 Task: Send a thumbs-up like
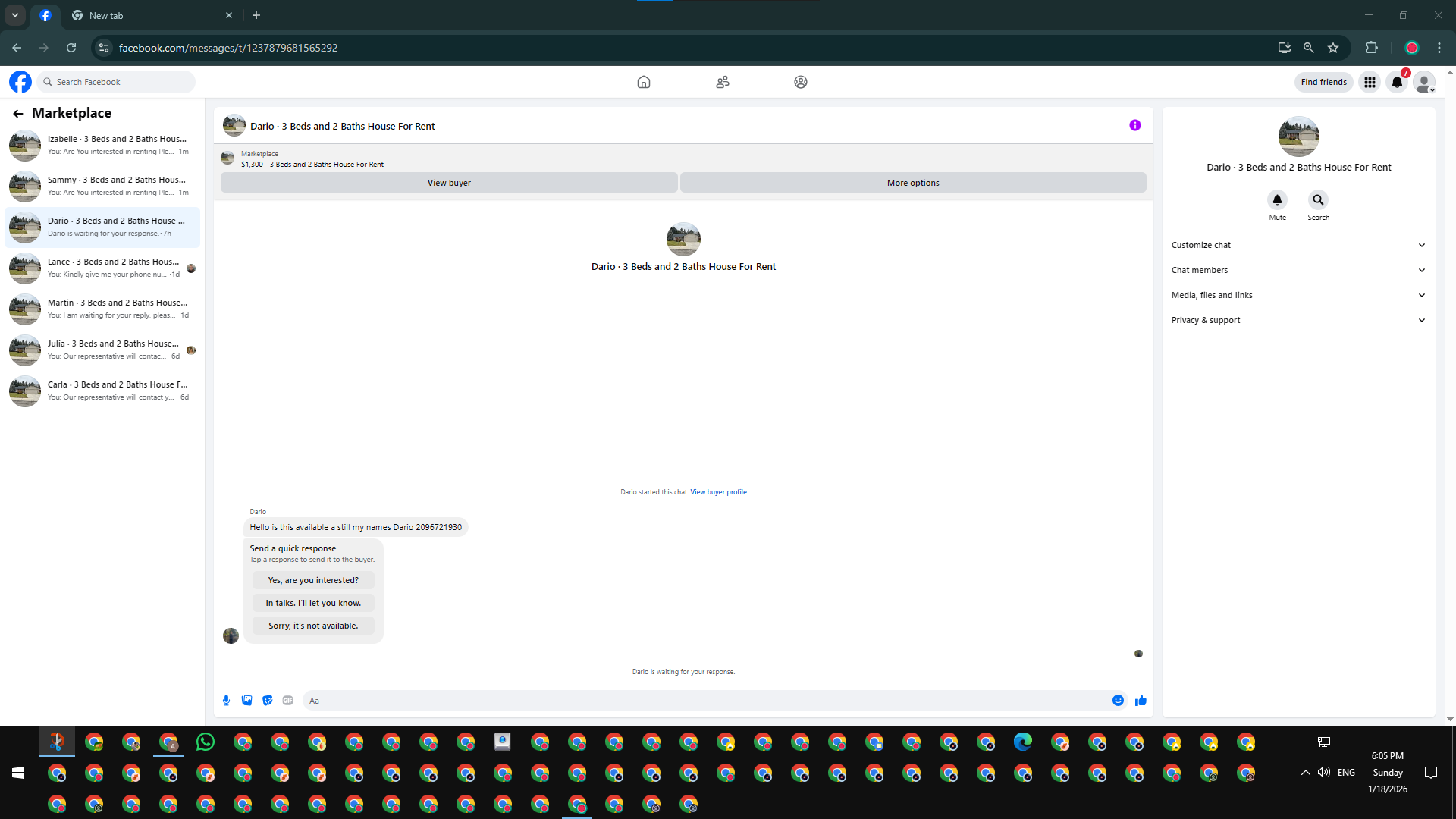[x=1141, y=701]
